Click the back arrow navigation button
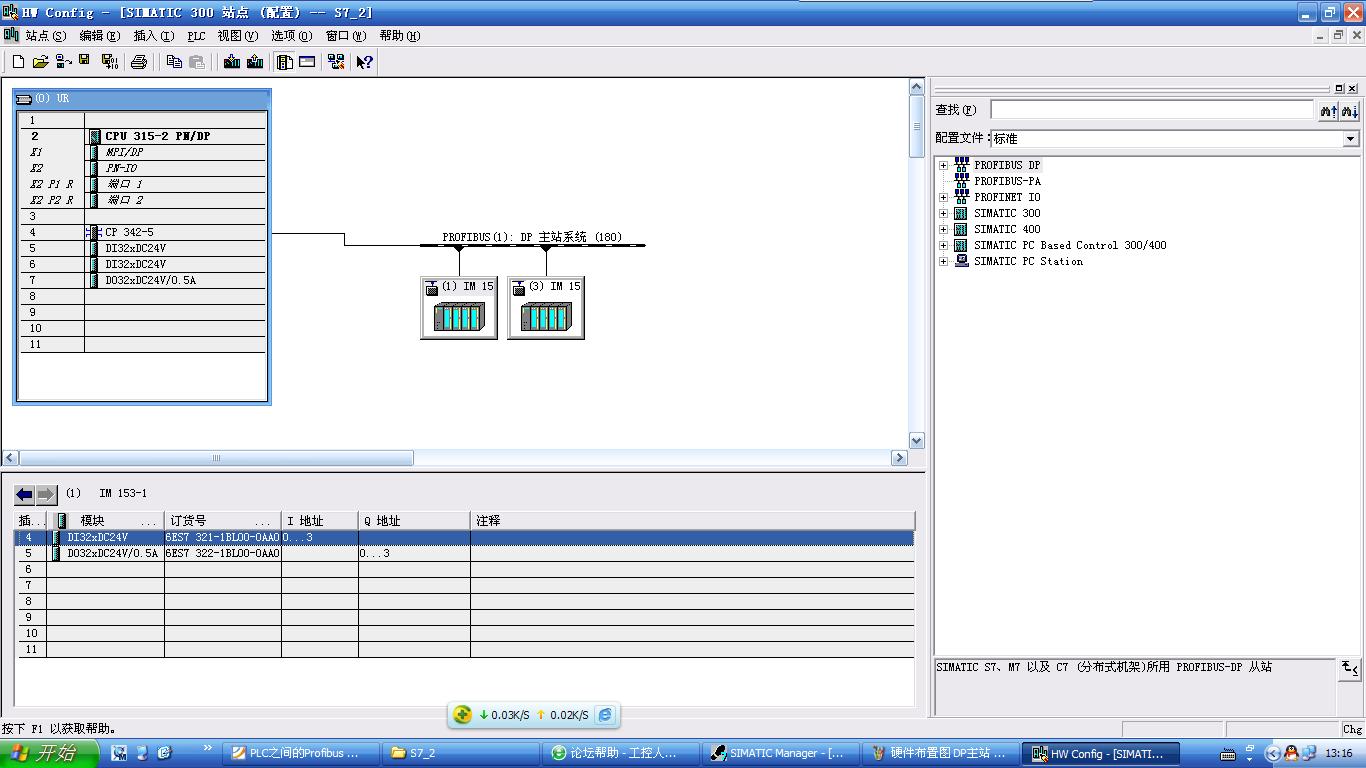This screenshot has width=1366, height=768. [24, 494]
